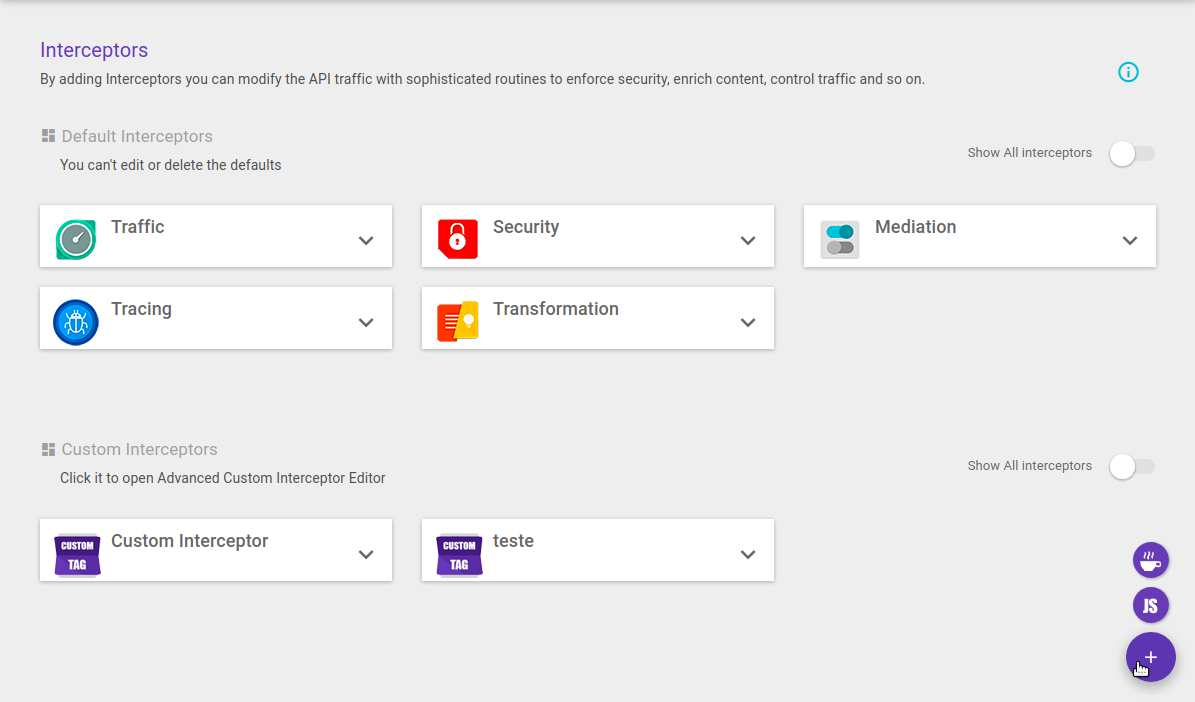Open the info icon beside Interceptors
1195x702 pixels.
[1128, 72]
